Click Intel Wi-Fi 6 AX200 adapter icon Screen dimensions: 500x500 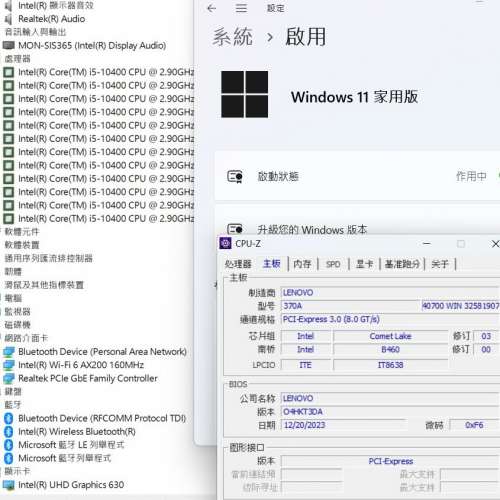pos(9,365)
